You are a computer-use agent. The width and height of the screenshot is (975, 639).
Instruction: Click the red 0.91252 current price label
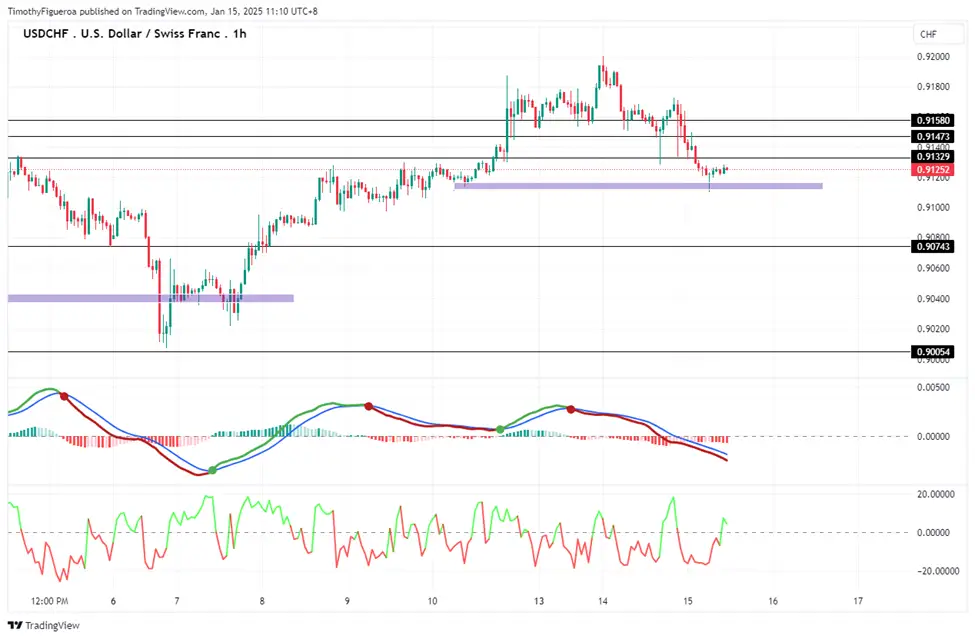[933, 169]
